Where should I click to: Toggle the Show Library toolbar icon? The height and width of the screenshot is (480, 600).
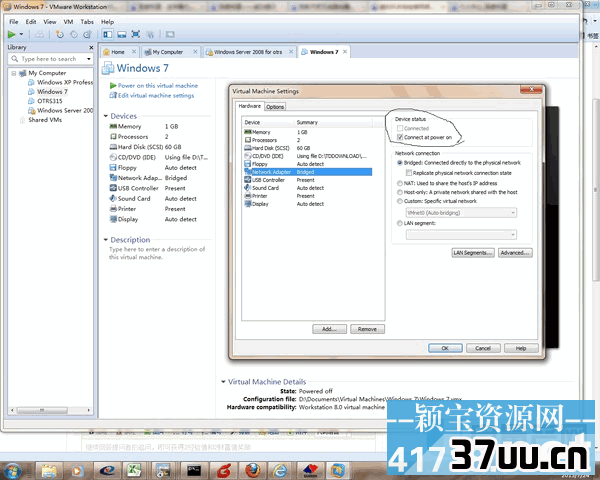(108, 34)
